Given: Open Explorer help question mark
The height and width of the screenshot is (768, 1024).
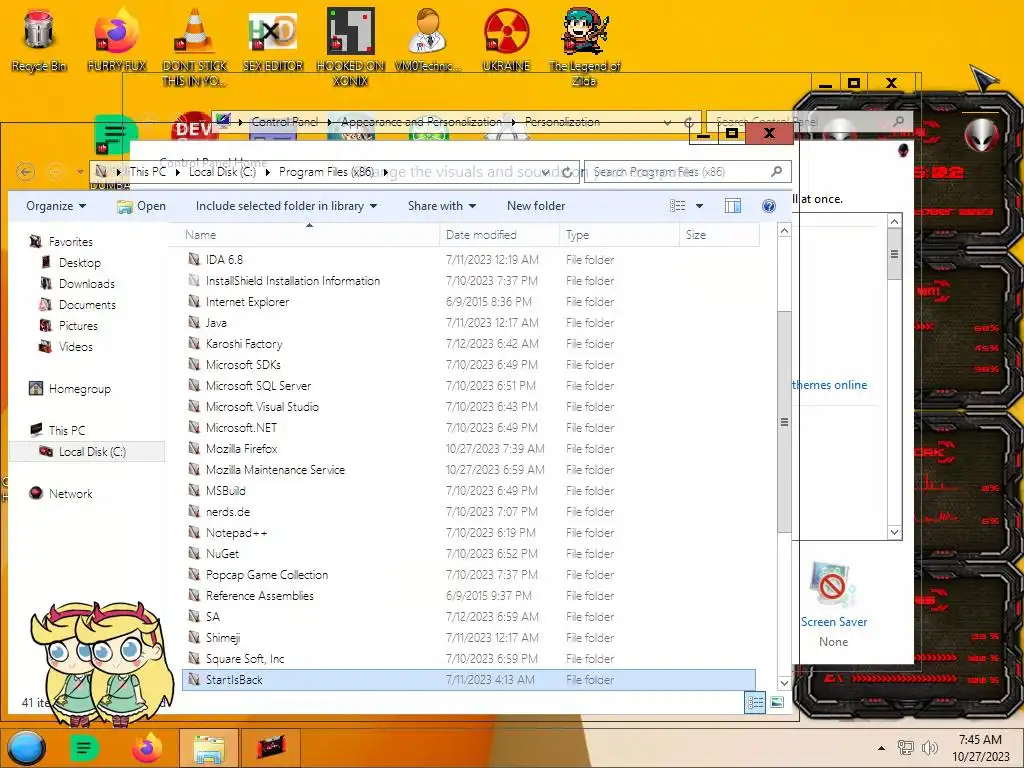Looking at the screenshot, I should point(769,206).
